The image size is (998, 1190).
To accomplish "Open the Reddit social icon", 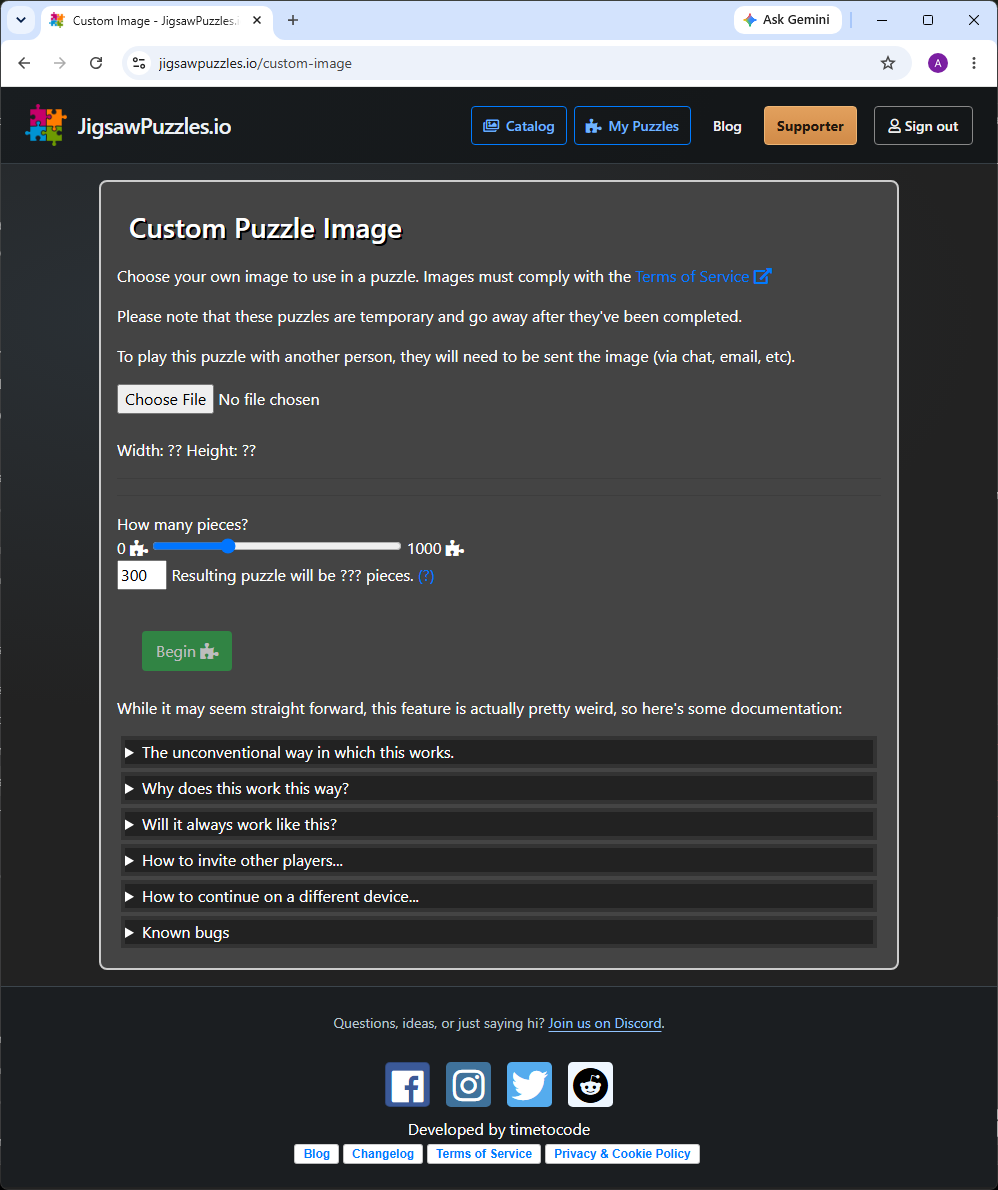I will 590,1085.
